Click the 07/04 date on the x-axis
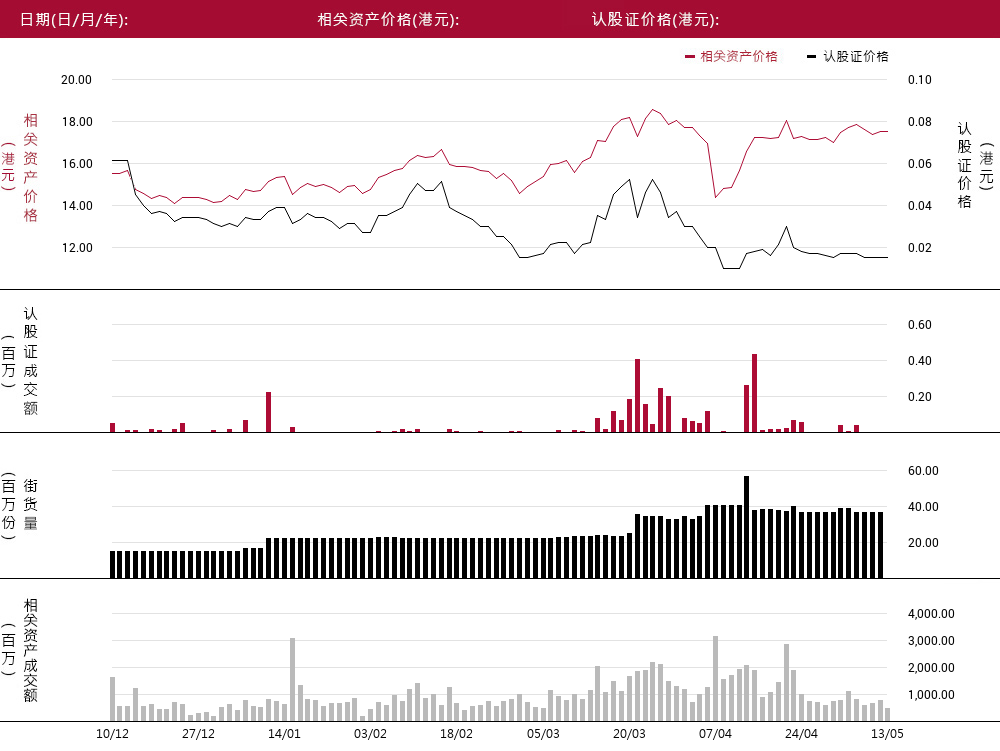This screenshot has width=1000, height=751. point(715,734)
